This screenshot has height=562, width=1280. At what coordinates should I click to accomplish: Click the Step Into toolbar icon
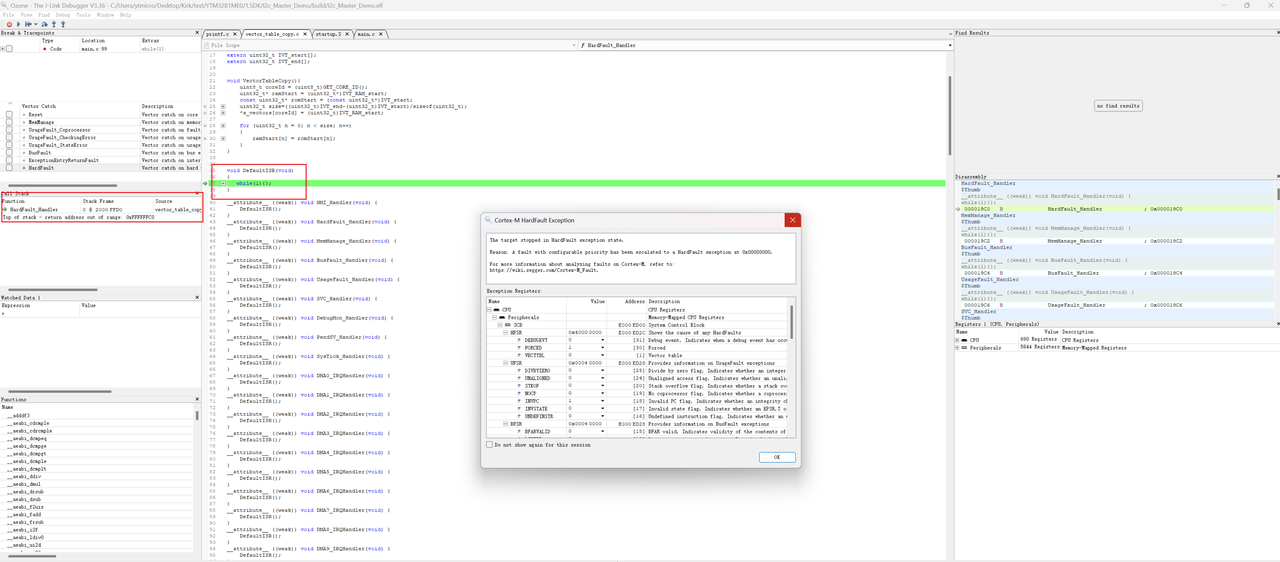(44, 24)
